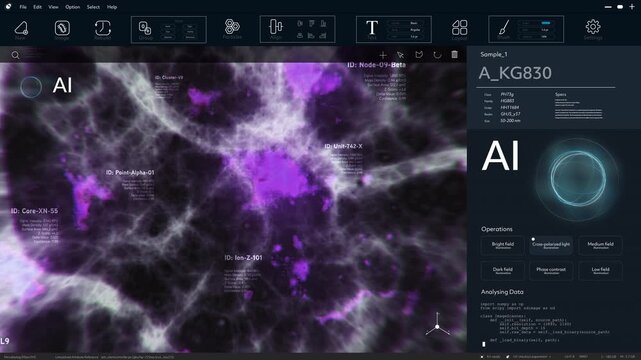Choose the Text tool

pyautogui.click(x=372, y=28)
